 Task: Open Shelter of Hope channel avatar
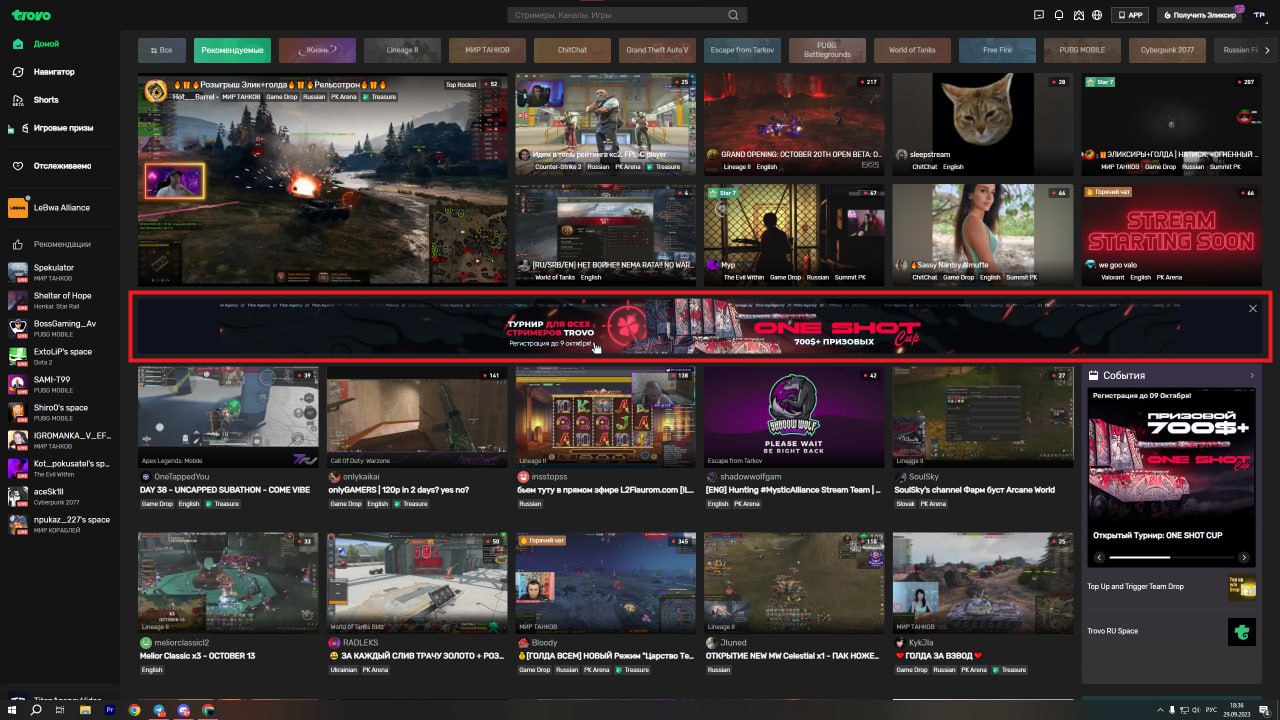click(x=17, y=299)
